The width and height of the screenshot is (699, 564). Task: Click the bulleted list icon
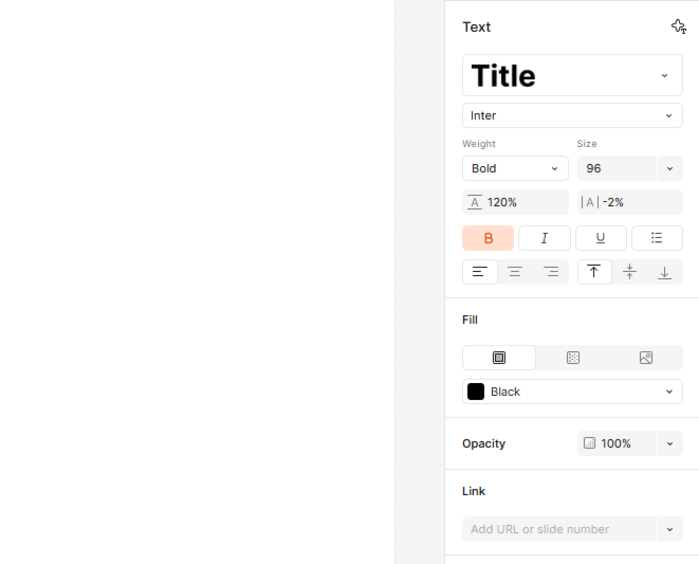click(x=657, y=238)
